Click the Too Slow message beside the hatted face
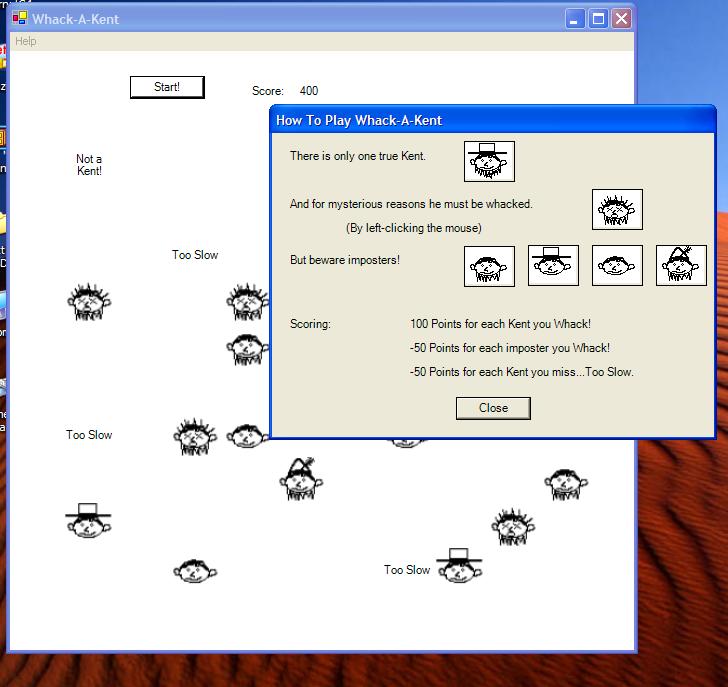Screen dimensions: 728x687 pyautogui.click(x=407, y=570)
